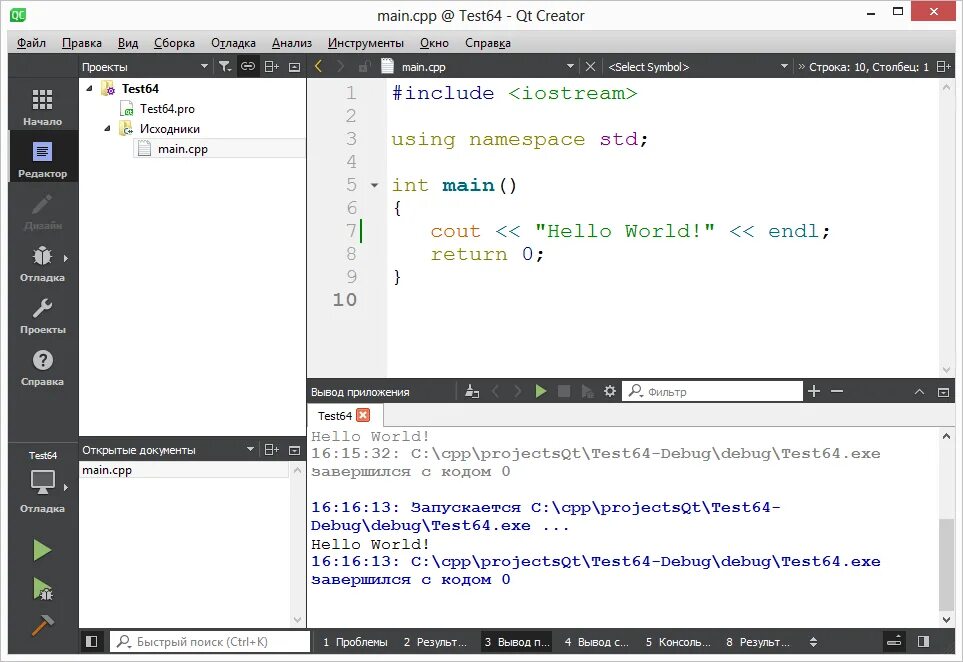Fold the main function at line 5
963x662 pixels.
[x=375, y=185]
